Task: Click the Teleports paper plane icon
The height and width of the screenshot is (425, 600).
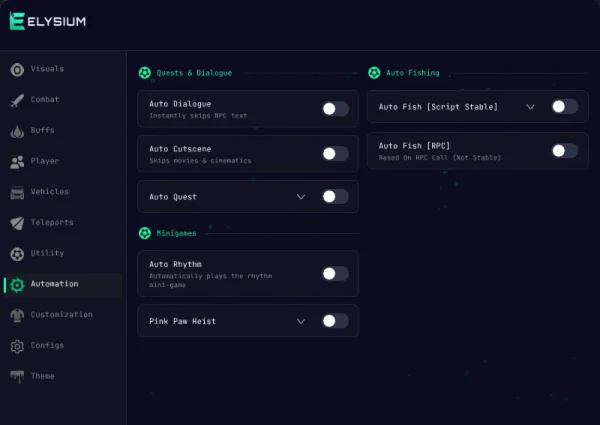Action: pos(17,223)
